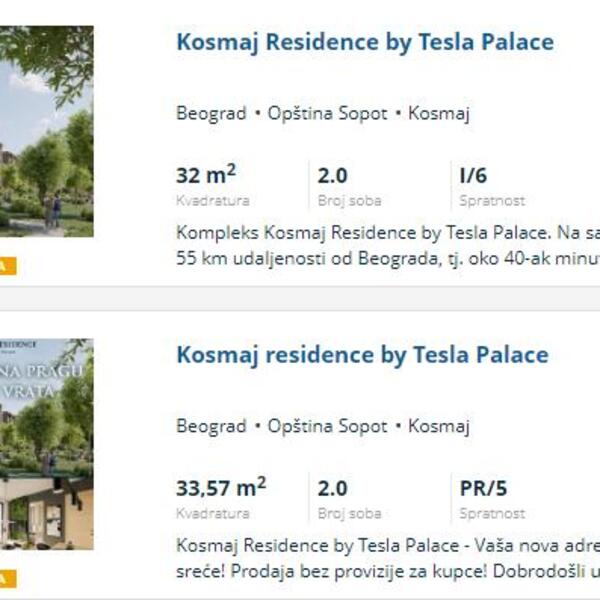This screenshot has width=600, height=600.
Task: Click the "Kosmaj Residence by Tesla Palace" title
Action: pyautogui.click(x=364, y=42)
